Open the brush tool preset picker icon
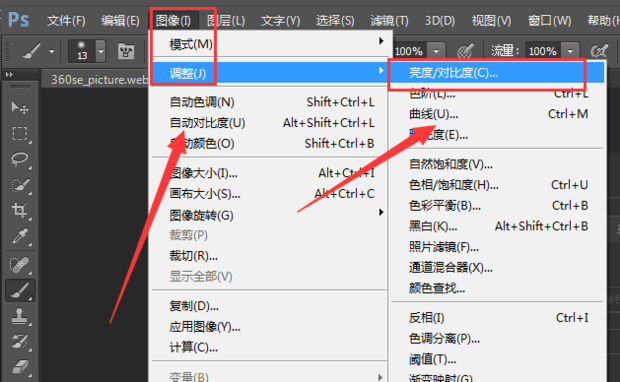Image resolution: width=620 pixels, height=382 pixels. pos(32,51)
